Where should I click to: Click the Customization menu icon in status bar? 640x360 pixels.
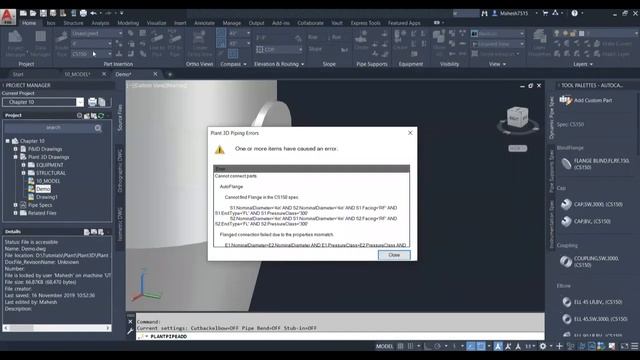pos(635,346)
